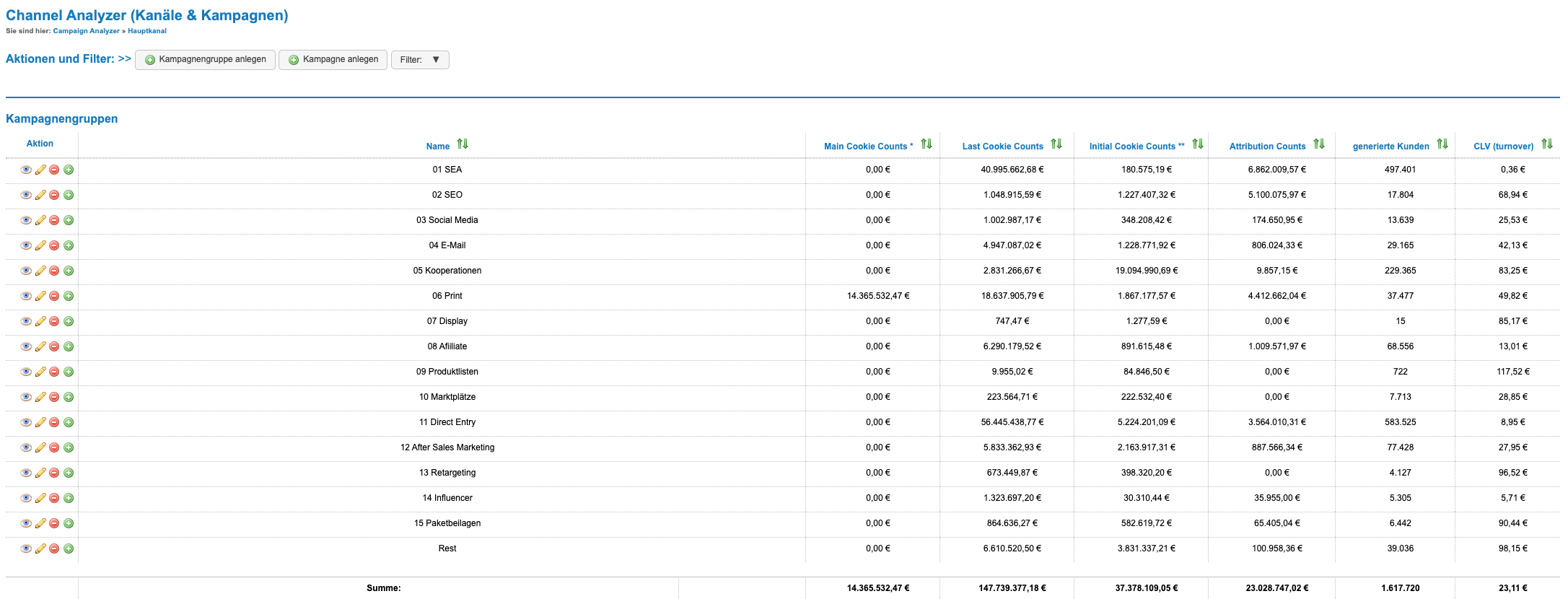Delete the 11 Direct Entry row

tap(54, 422)
